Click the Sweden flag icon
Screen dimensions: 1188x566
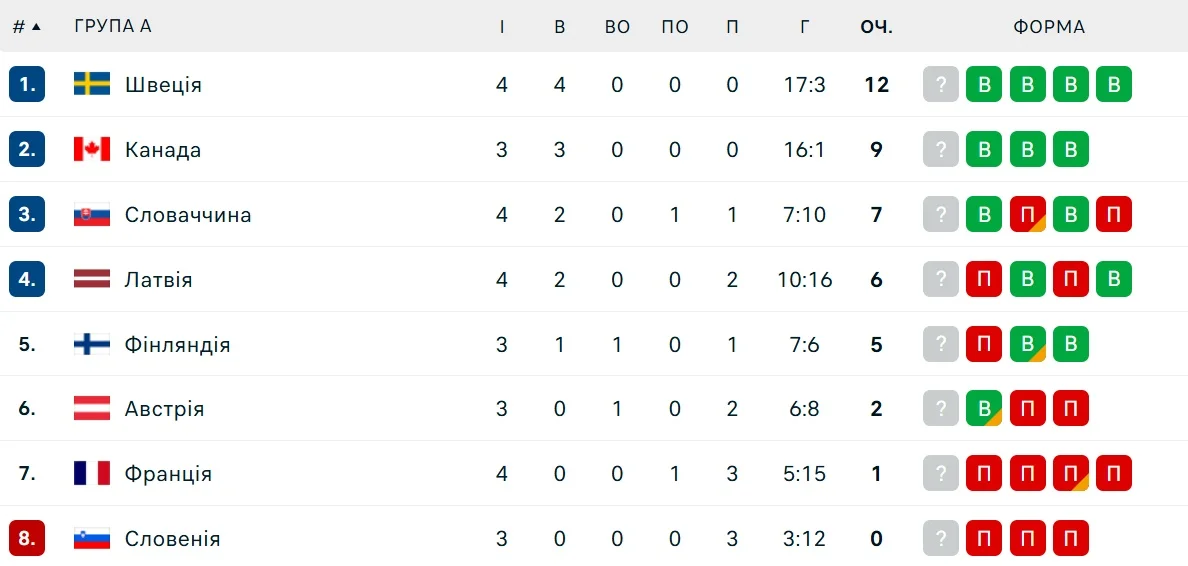click(x=92, y=84)
